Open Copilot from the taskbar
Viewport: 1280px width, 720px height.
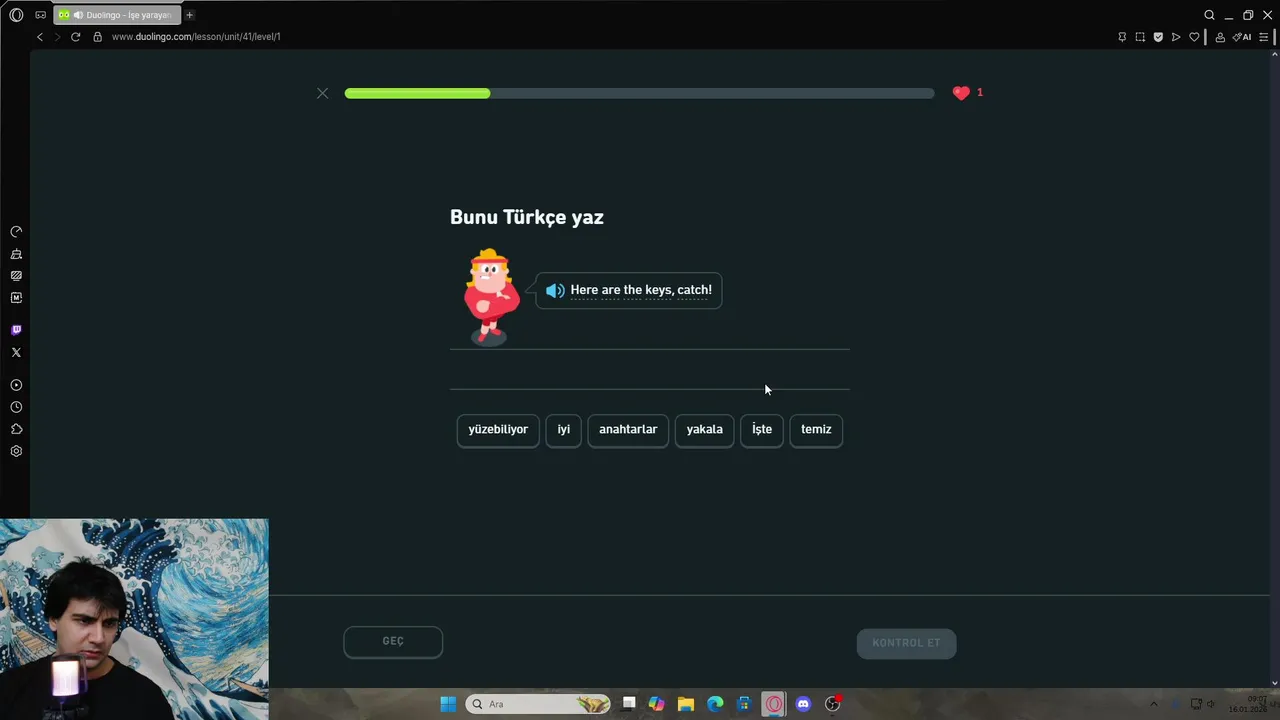coord(656,704)
